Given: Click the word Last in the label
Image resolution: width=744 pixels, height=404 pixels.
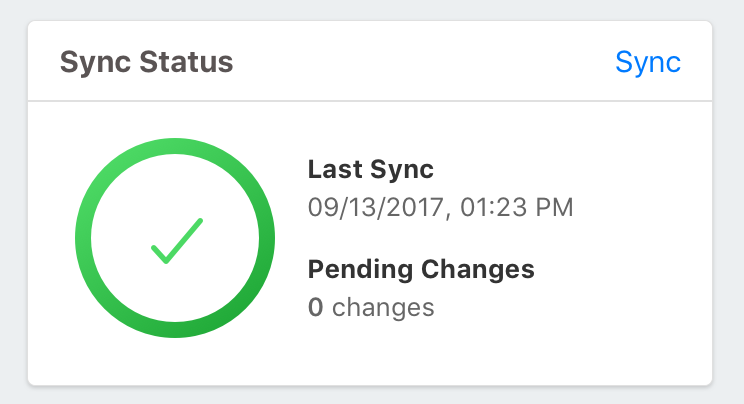Looking at the screenshot, I should [x=332, y=169].
